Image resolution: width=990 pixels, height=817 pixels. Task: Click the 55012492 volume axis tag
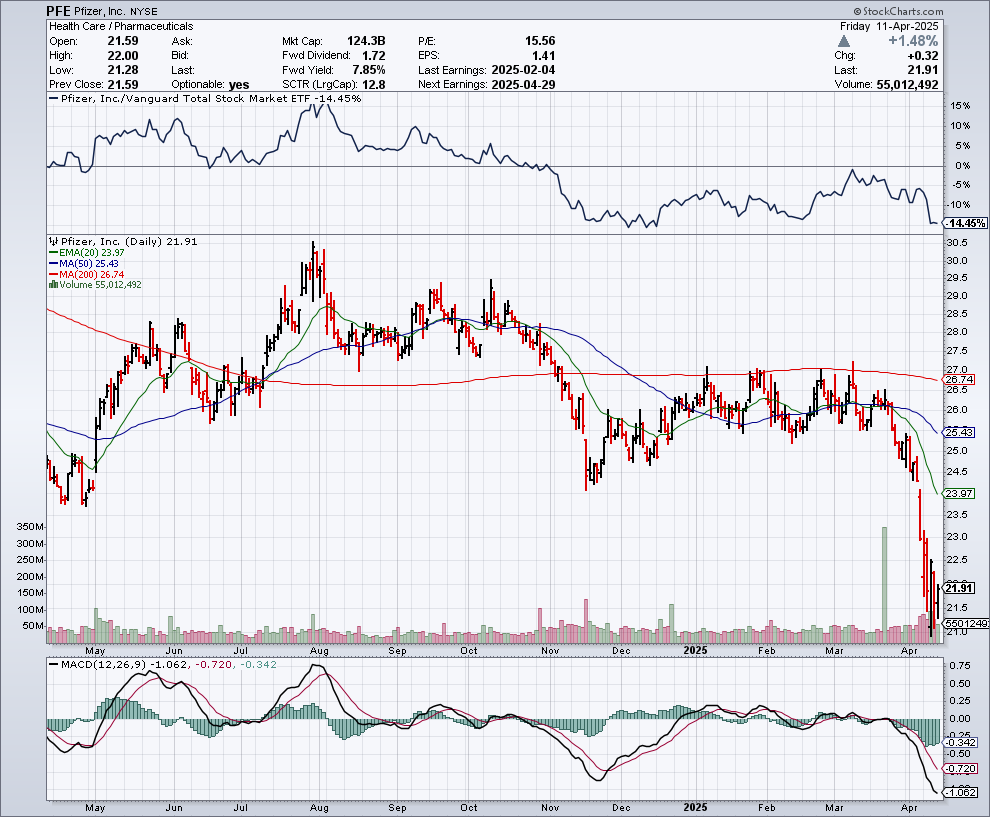tap(966, 623)
